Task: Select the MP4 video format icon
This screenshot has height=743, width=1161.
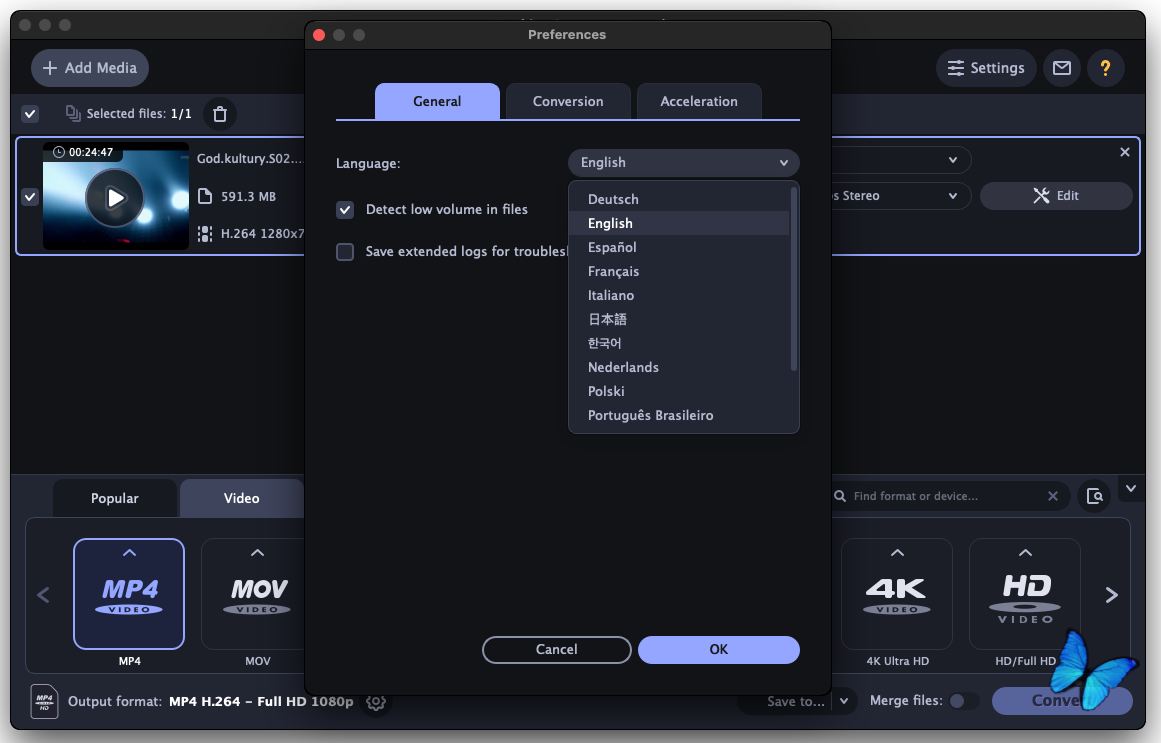Action: 129,594
